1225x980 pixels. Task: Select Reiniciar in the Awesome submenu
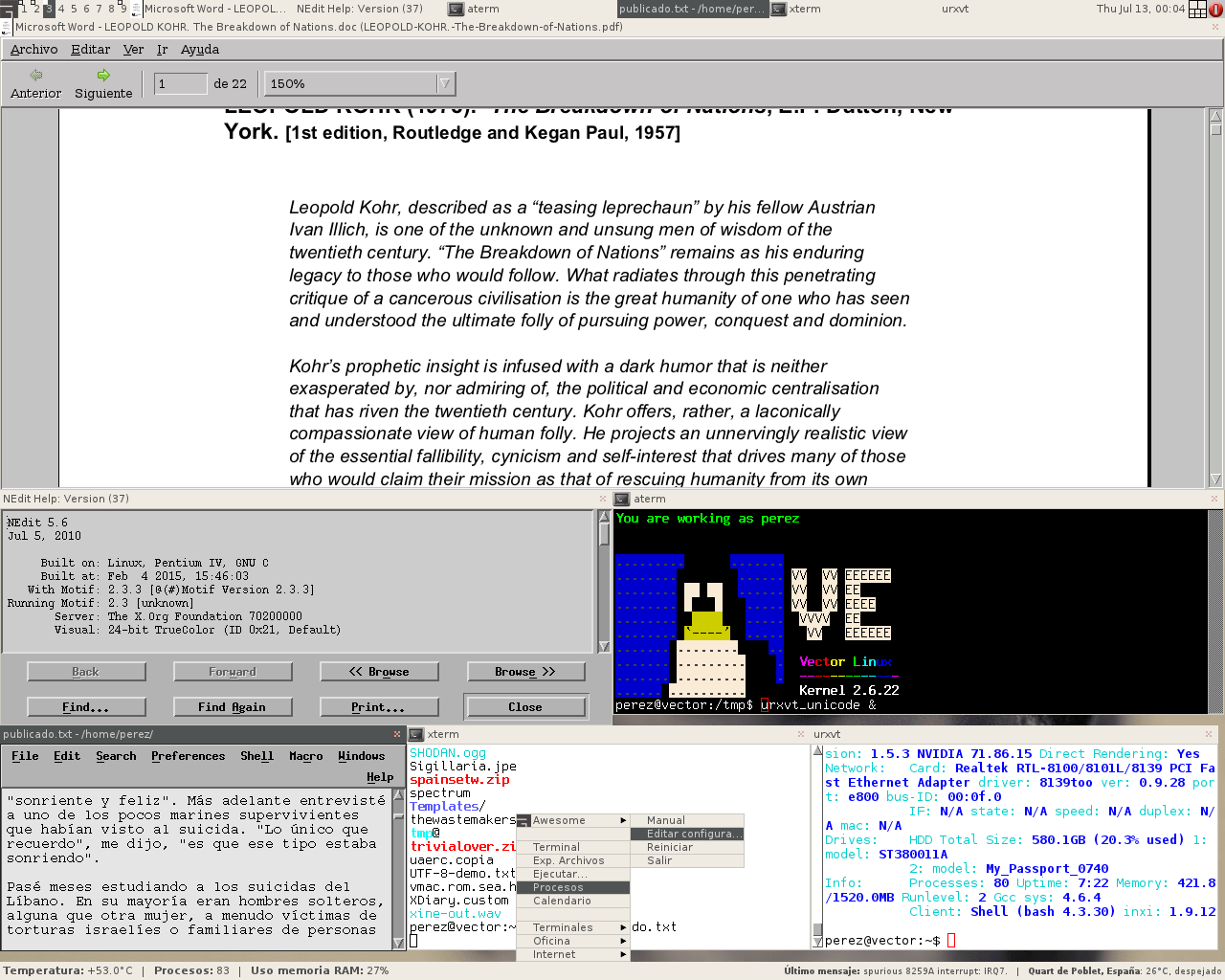(687, 848)
